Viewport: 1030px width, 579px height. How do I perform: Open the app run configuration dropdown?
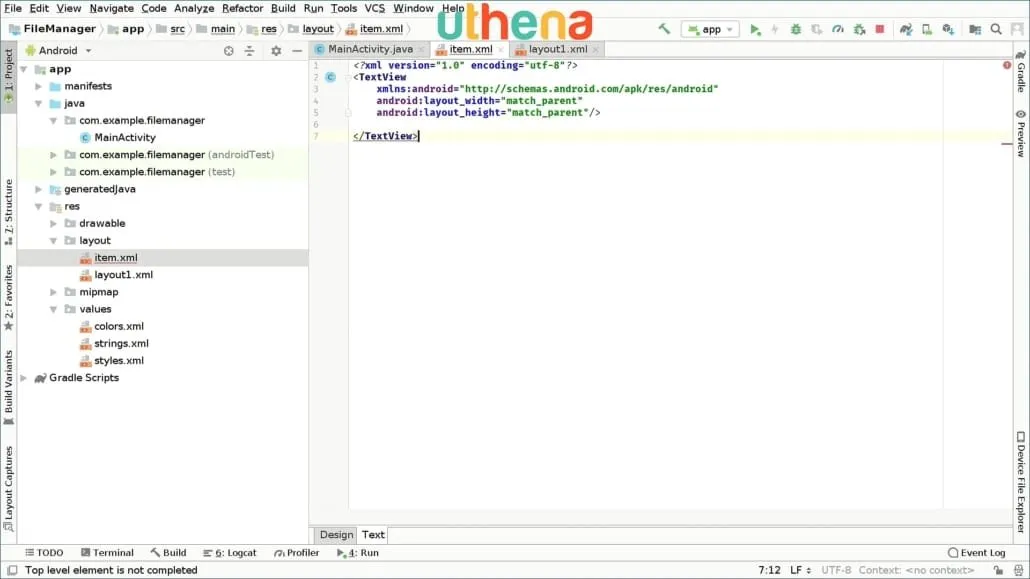[x=710, y=30]
